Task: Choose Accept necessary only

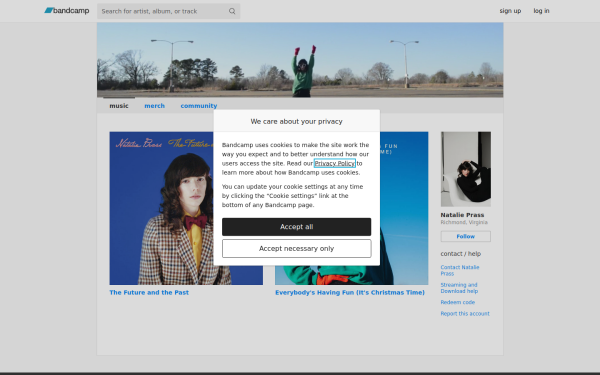Action: (x=297, y=249)
